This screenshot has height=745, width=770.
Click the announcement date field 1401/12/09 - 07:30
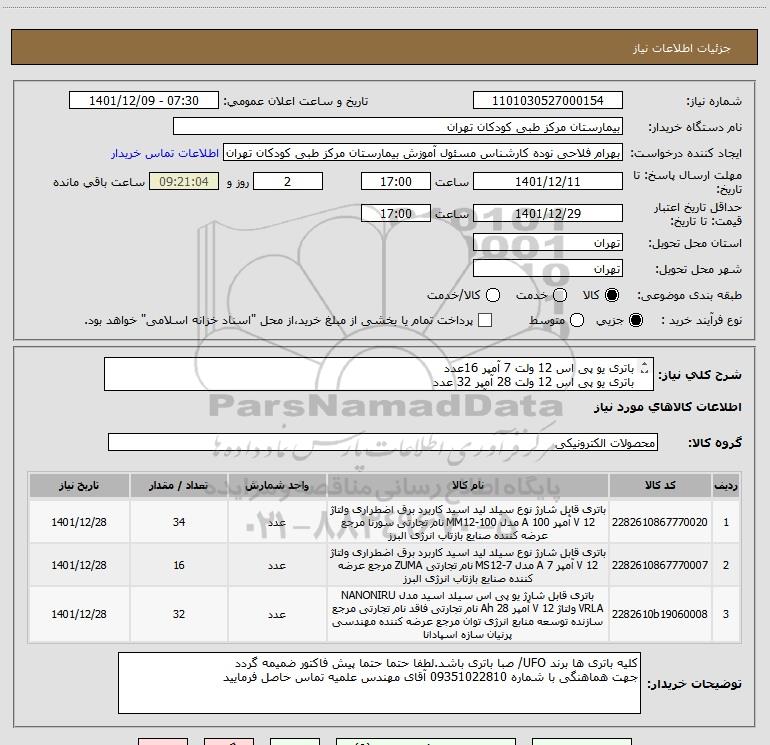pos(144,101)
